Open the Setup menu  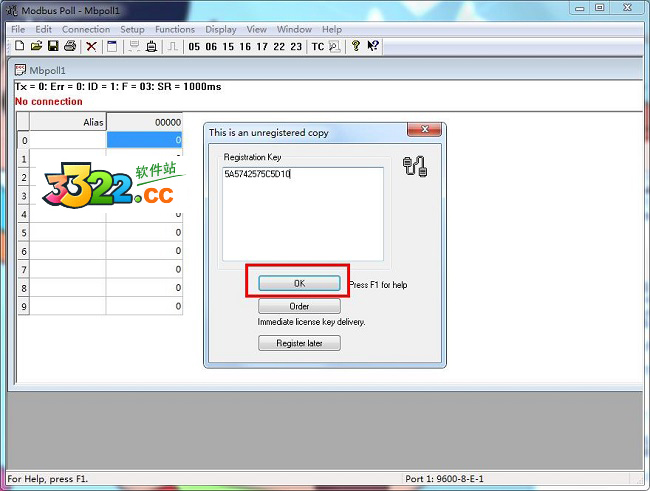click(132, 29)
